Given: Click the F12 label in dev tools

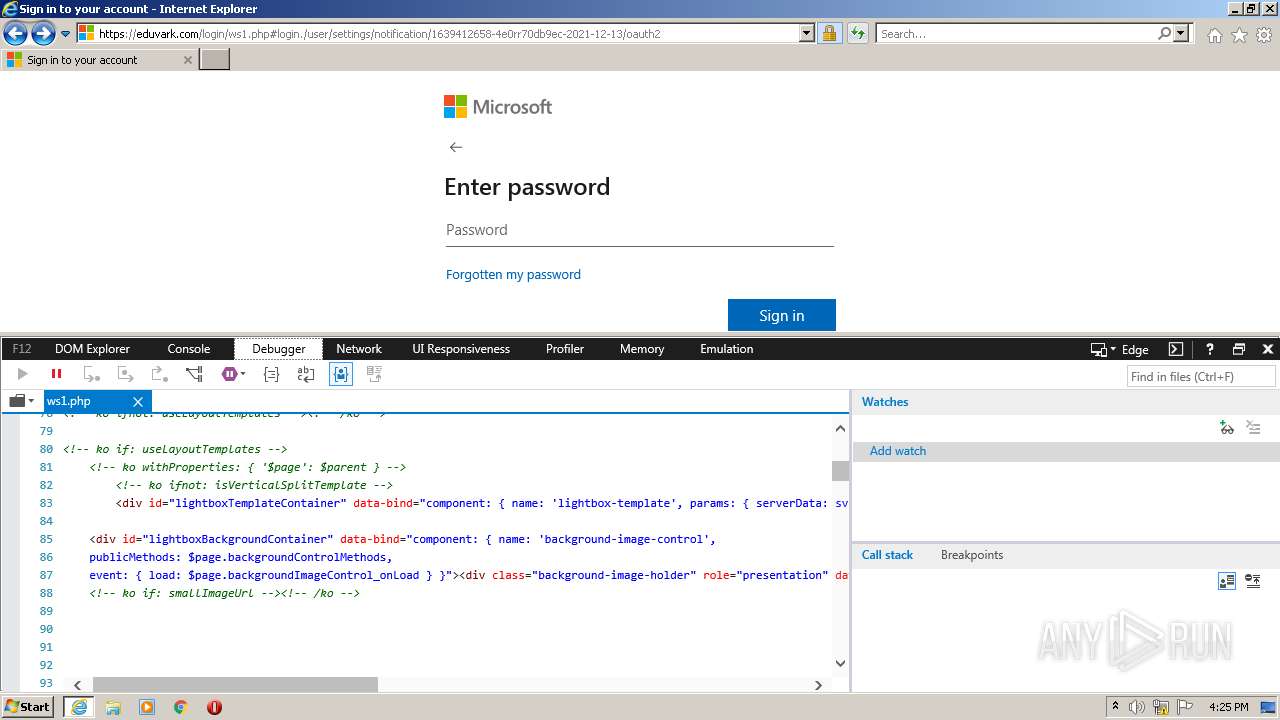Looking at the screenshot, I should (22, 349).
